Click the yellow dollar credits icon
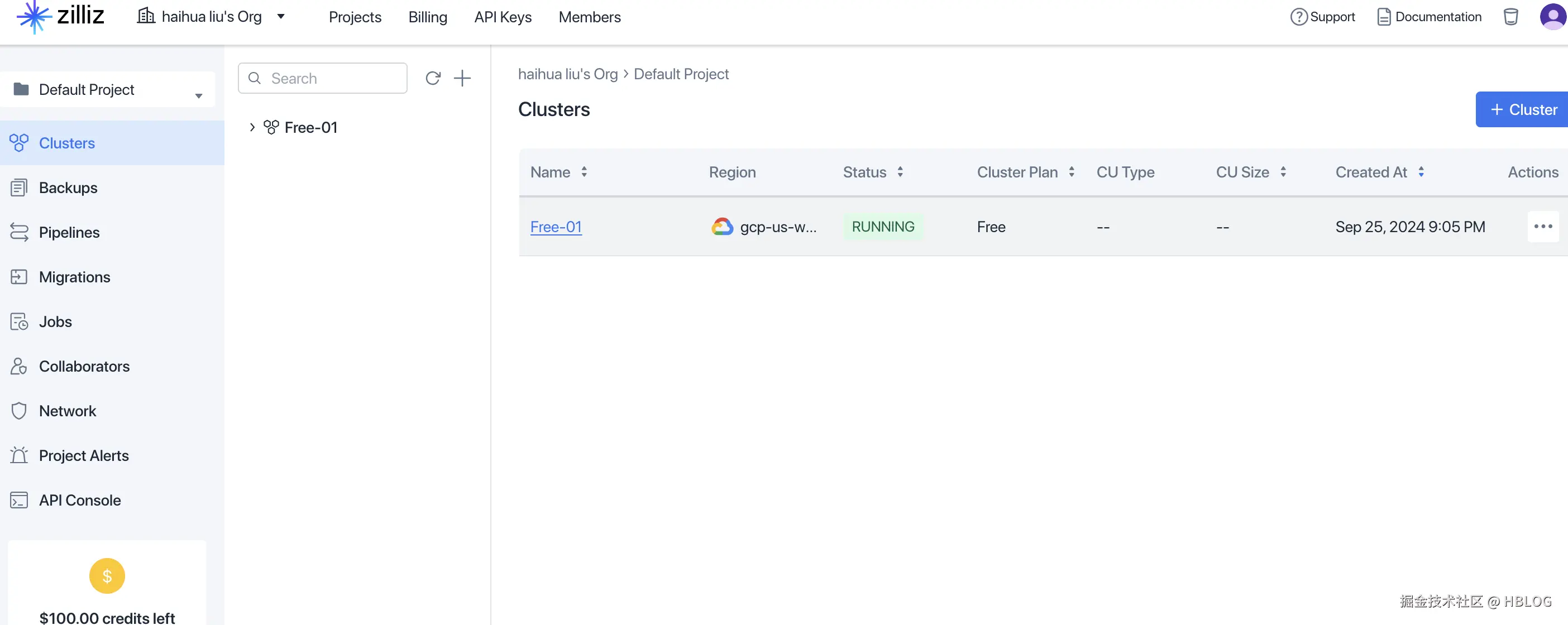The height and width of the screenshot is (625, 1568). tap(107, 575)
